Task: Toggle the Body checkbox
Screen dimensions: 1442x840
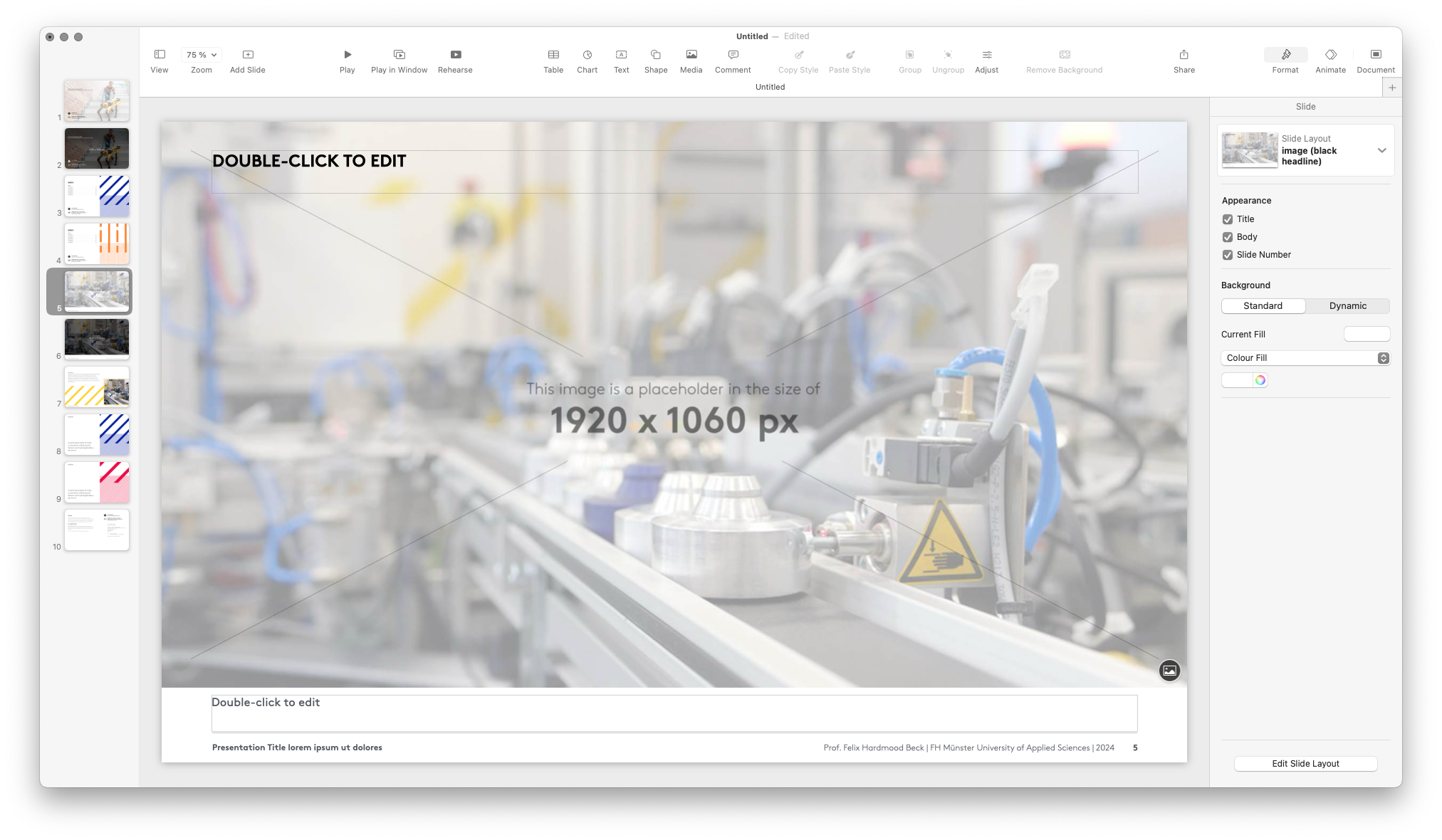Action: point(1228,237)
